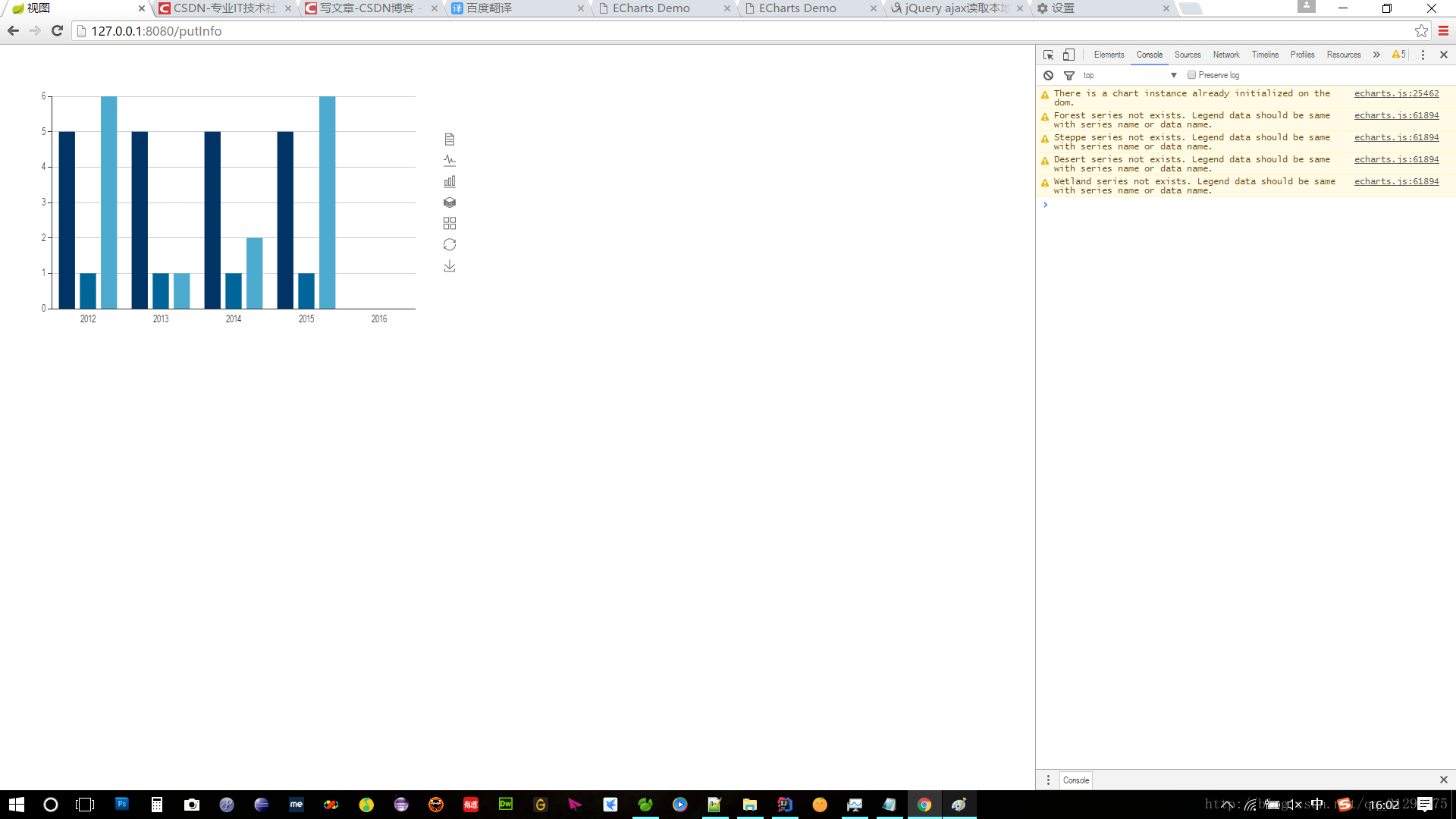Reload the page
Viewport: 1456px width, 819px height.
tap(57, 31)
